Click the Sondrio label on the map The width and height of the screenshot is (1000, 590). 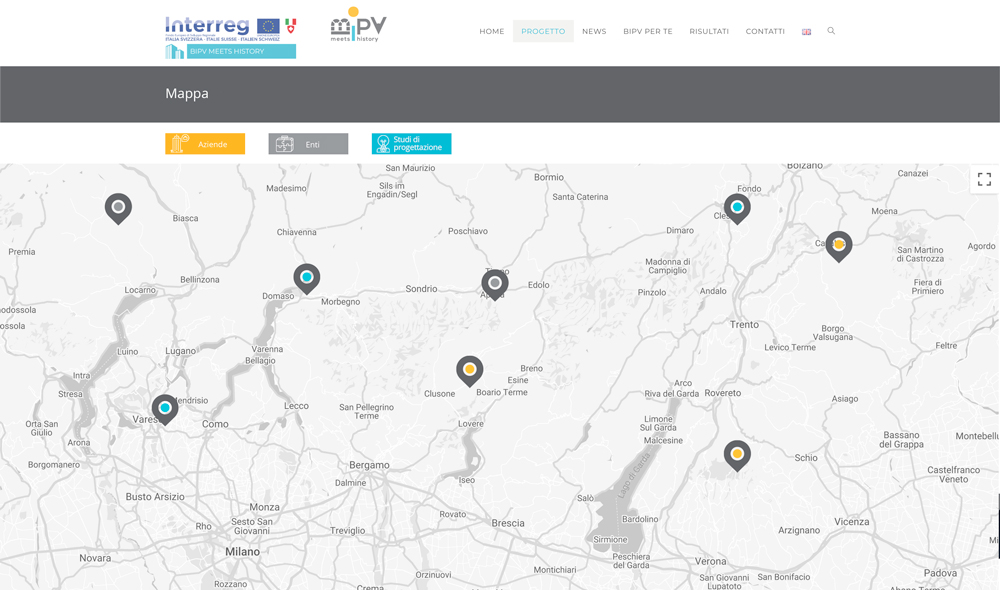click(x=422, y=289)
